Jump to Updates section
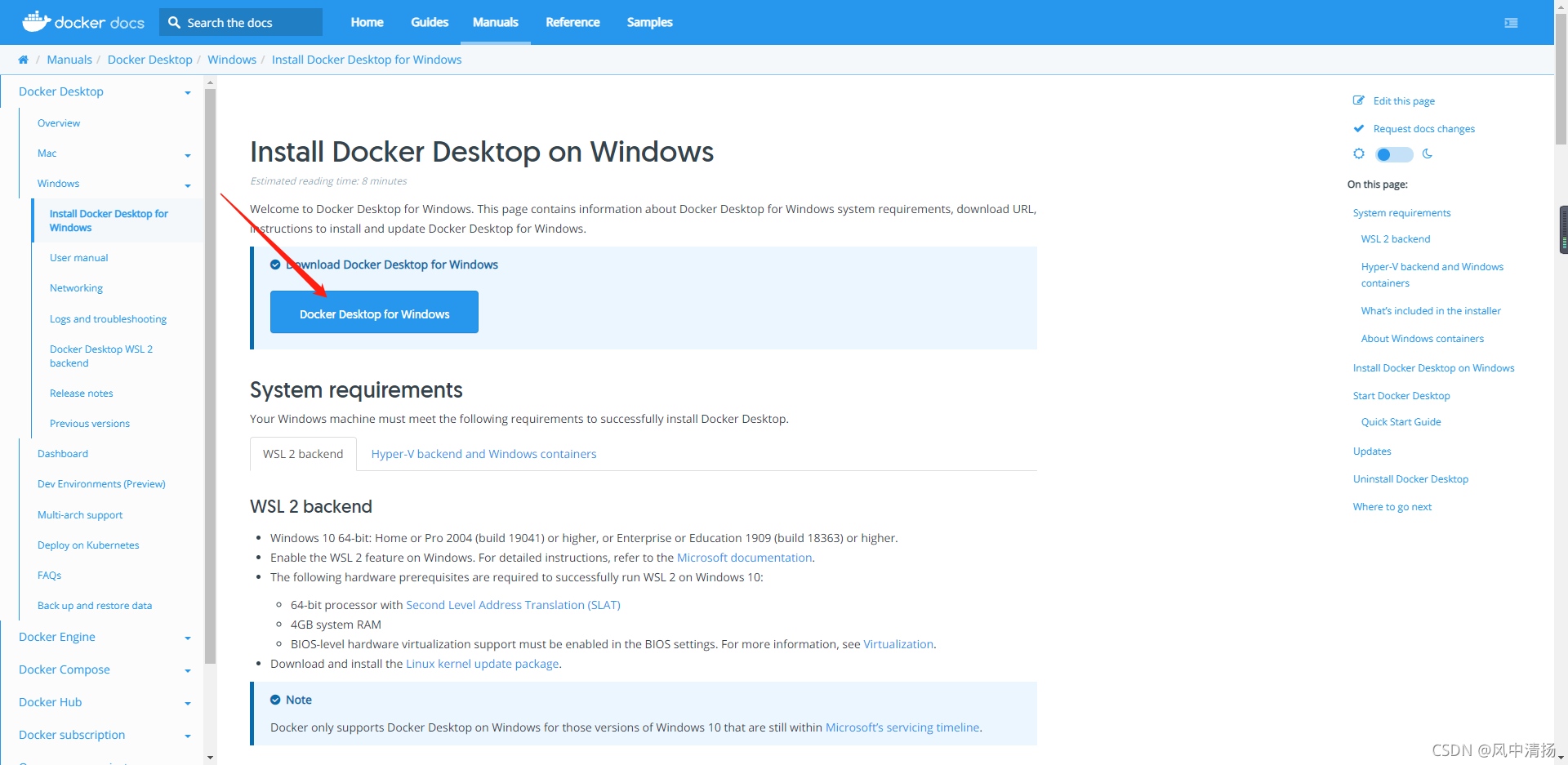The width and height of the screenshot is (1568, 765). coord(1372,451)
